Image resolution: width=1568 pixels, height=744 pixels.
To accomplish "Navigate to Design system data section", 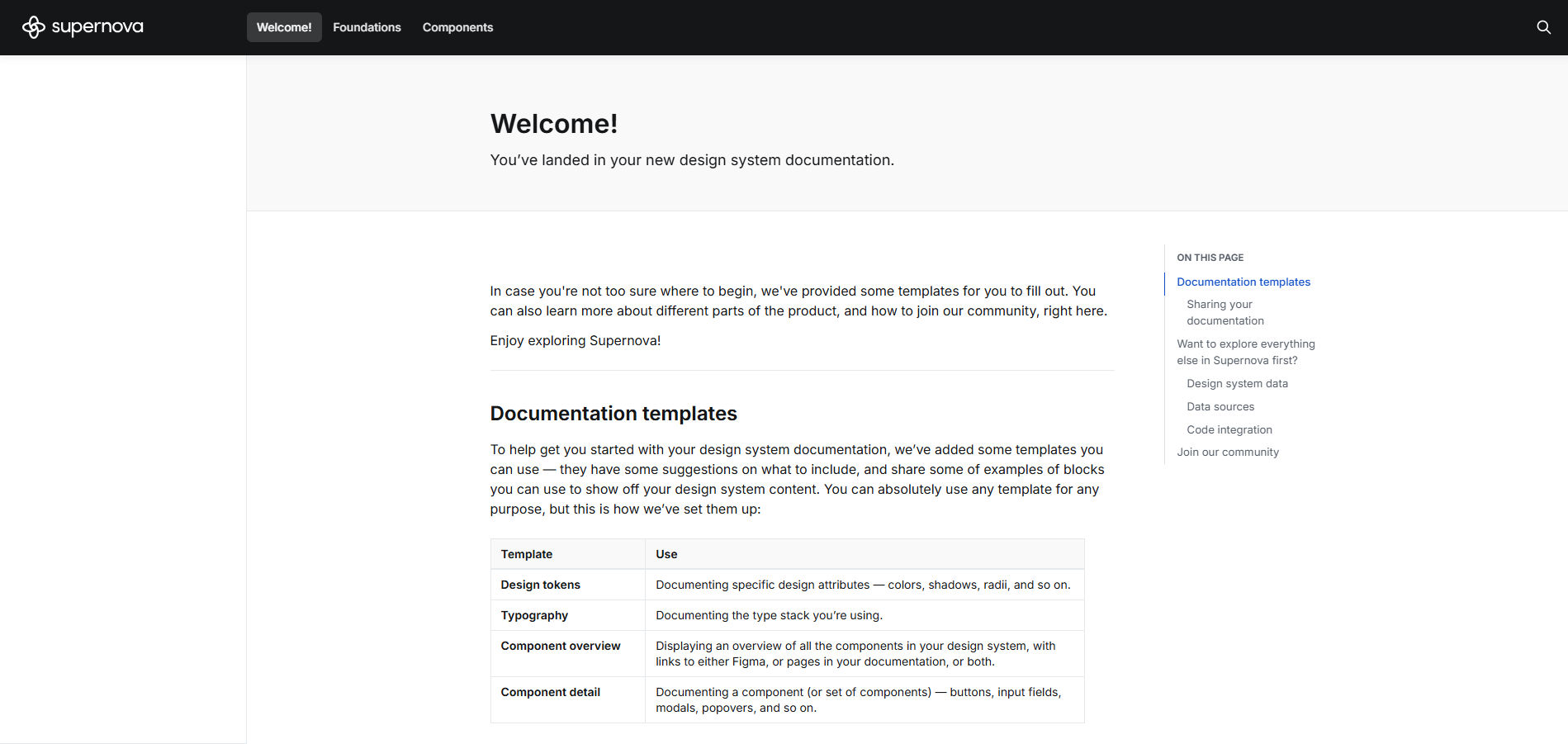I will 1237,383.
